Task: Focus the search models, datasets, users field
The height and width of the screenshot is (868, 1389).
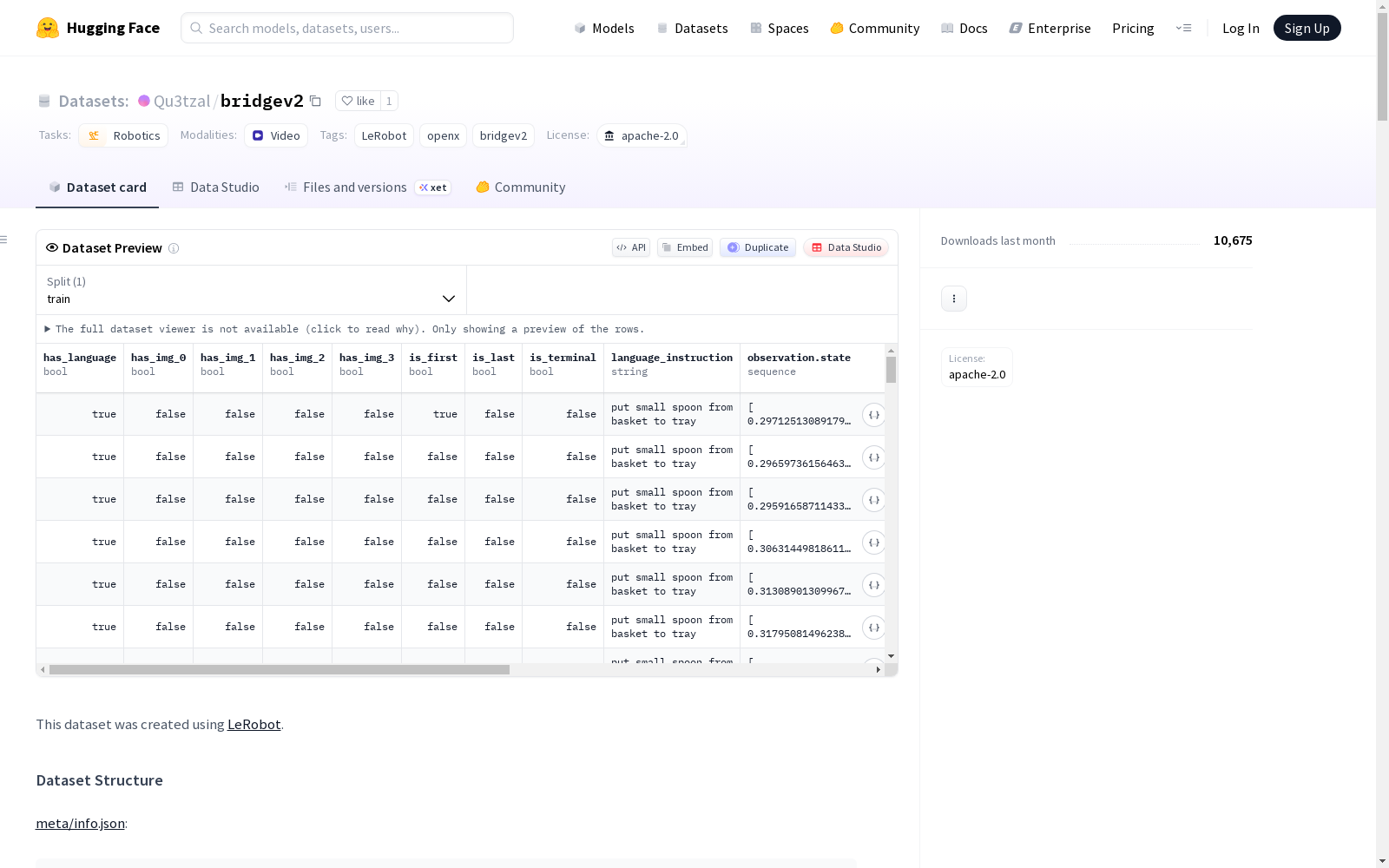Action: point(347,28)
